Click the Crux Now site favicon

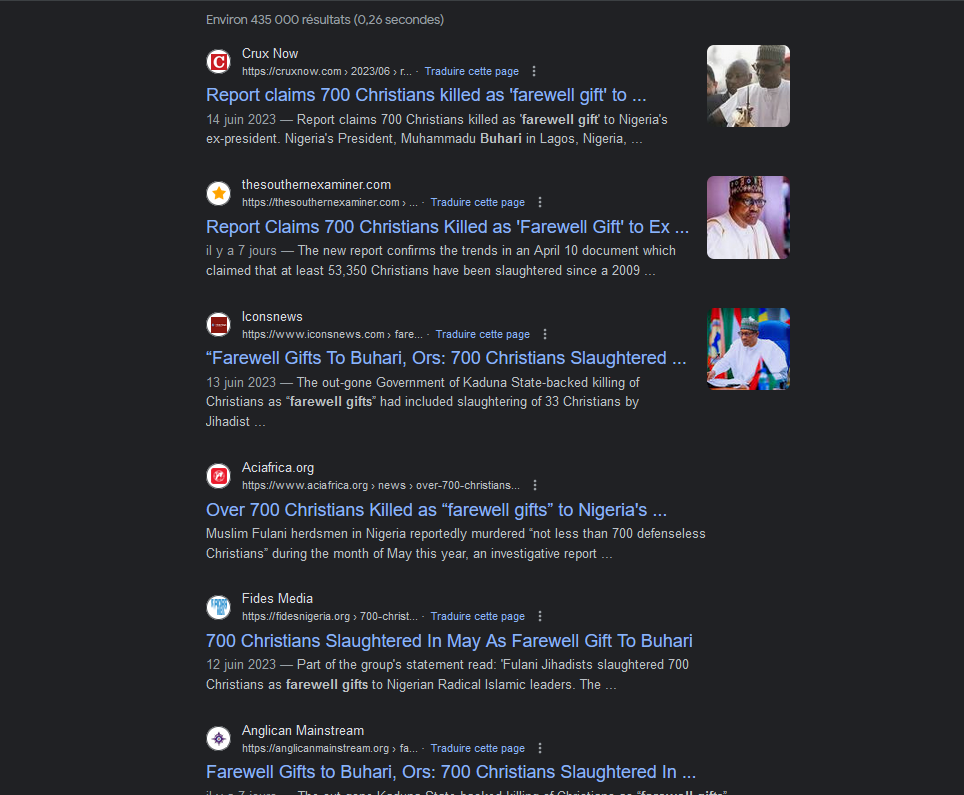click(218, 61)
